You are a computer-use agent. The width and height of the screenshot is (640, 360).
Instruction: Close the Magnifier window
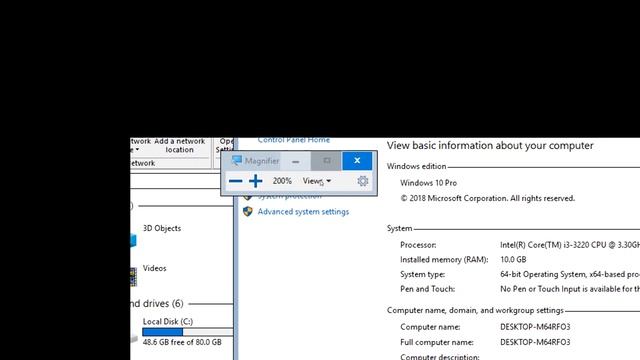(x=357, y=161)
